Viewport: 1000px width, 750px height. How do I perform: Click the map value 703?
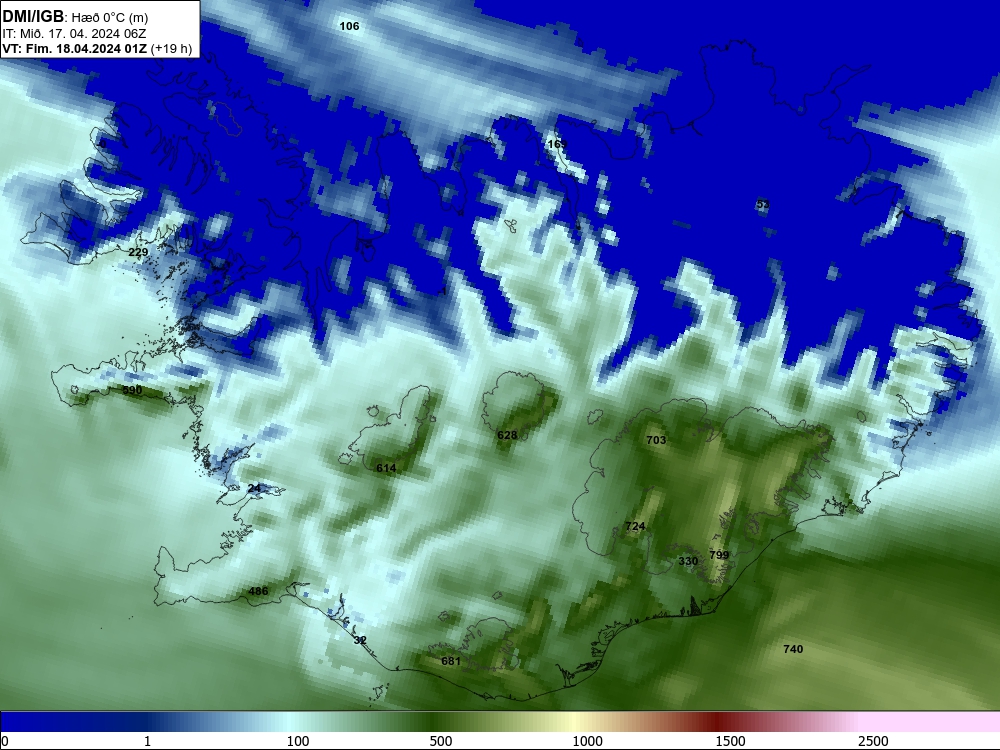[656, 440]
